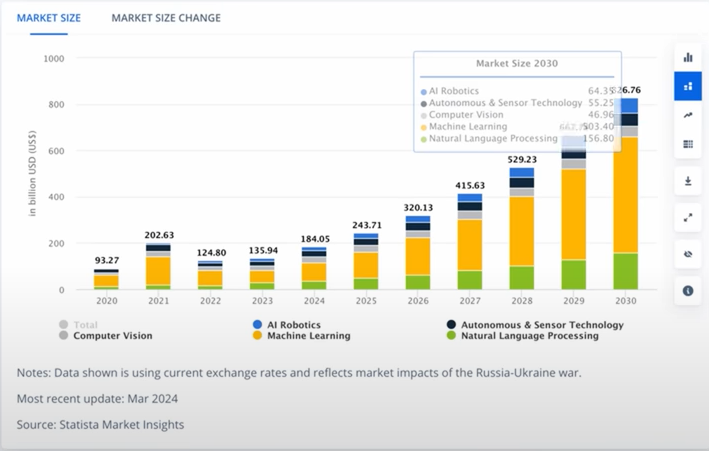Show data as table grid icon
This screenshot has height=451, width=709.
pos(688,145)
